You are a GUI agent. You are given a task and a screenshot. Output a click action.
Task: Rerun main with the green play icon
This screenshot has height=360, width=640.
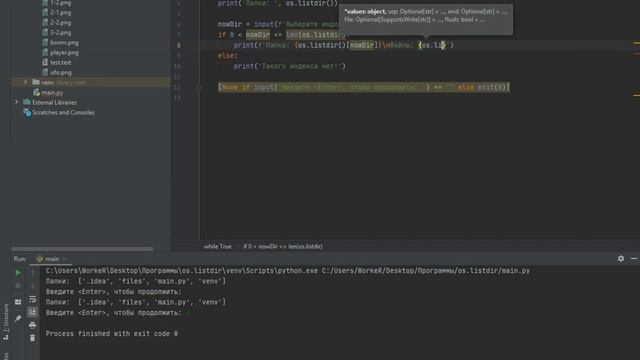[18, 272]
